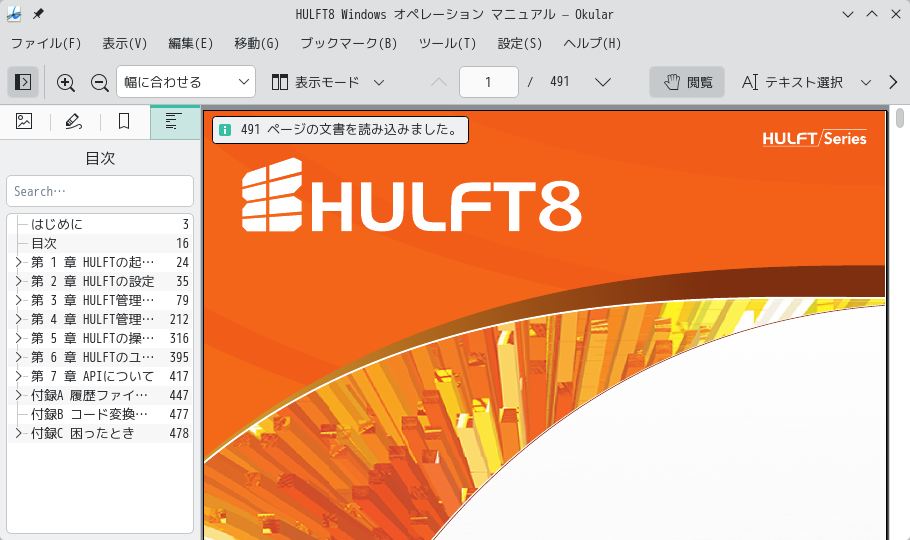This screenshot has width=910, height=540.
Task: Open the 編集(E) menu
Action: coord(190,44)
